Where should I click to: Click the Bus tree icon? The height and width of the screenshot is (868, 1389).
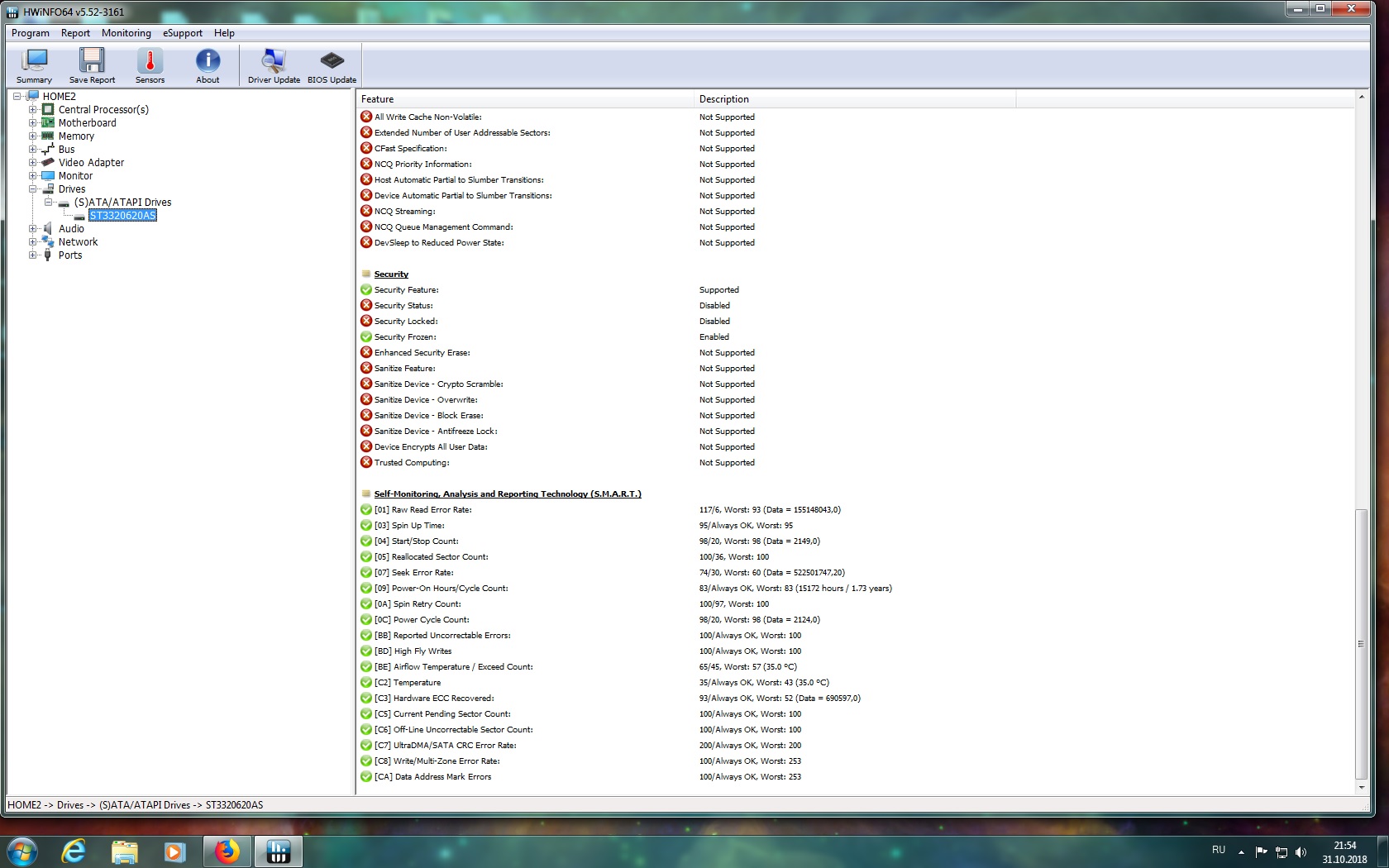point(48,149)
